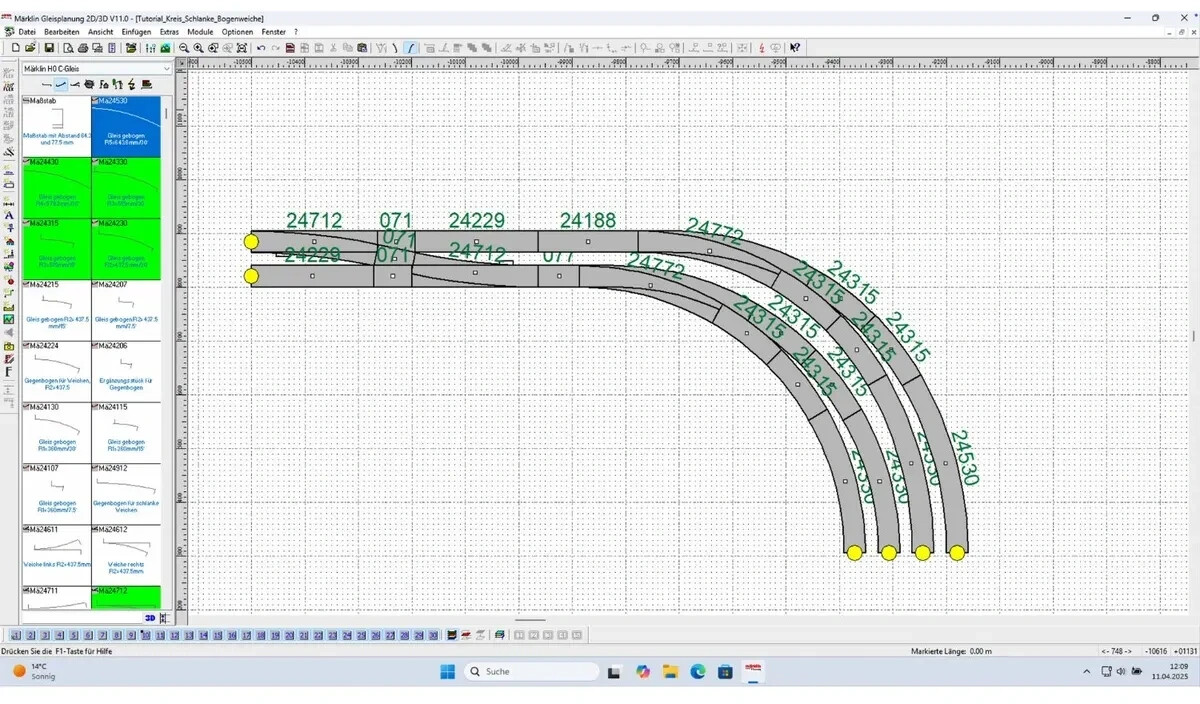Click the zoom to fit all icon
Image resolution: width=1200 pixels, height=704 pixels.
pyautogui.click(x=241, y=47)
